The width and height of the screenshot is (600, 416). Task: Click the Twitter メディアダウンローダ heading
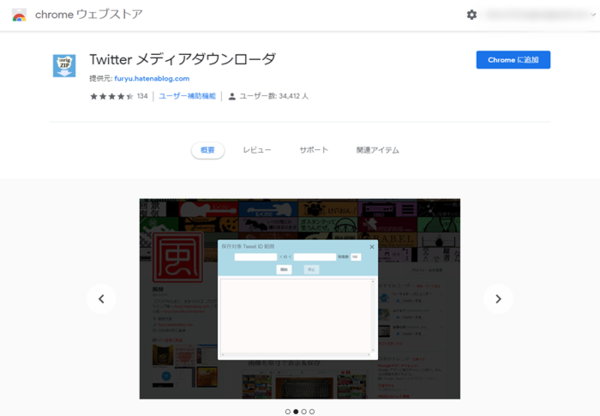[183, 59]
